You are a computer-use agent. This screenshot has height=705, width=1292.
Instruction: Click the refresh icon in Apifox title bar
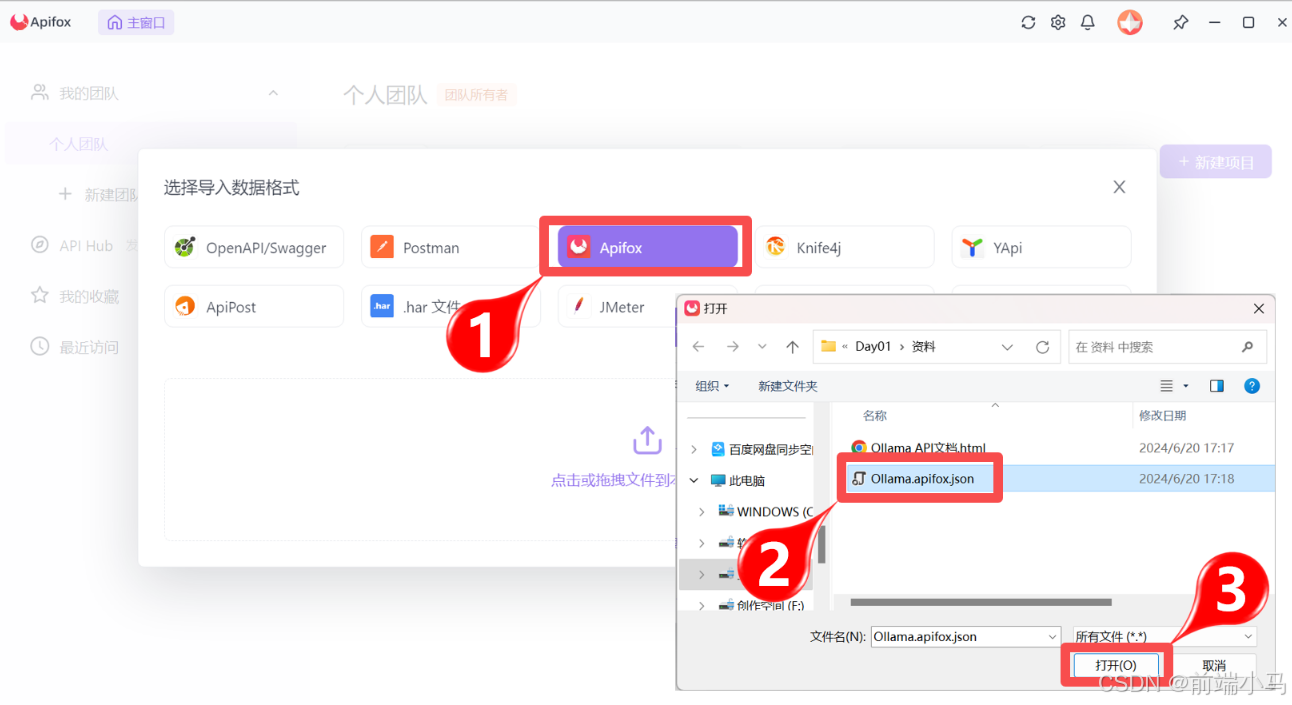1028,22
